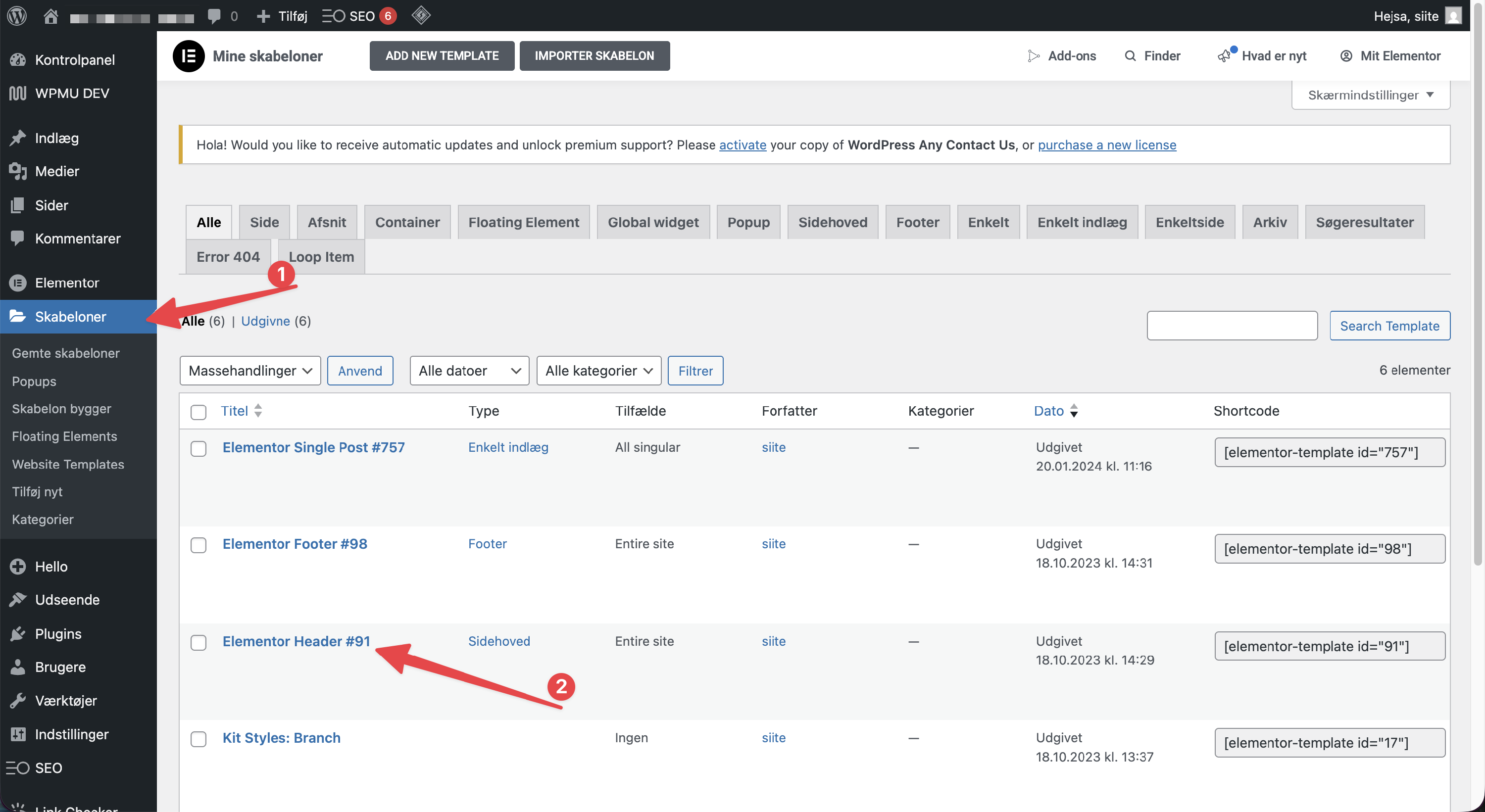Click the home site icon
Screen dimensions: 1485x812
[x=50, y=15]
